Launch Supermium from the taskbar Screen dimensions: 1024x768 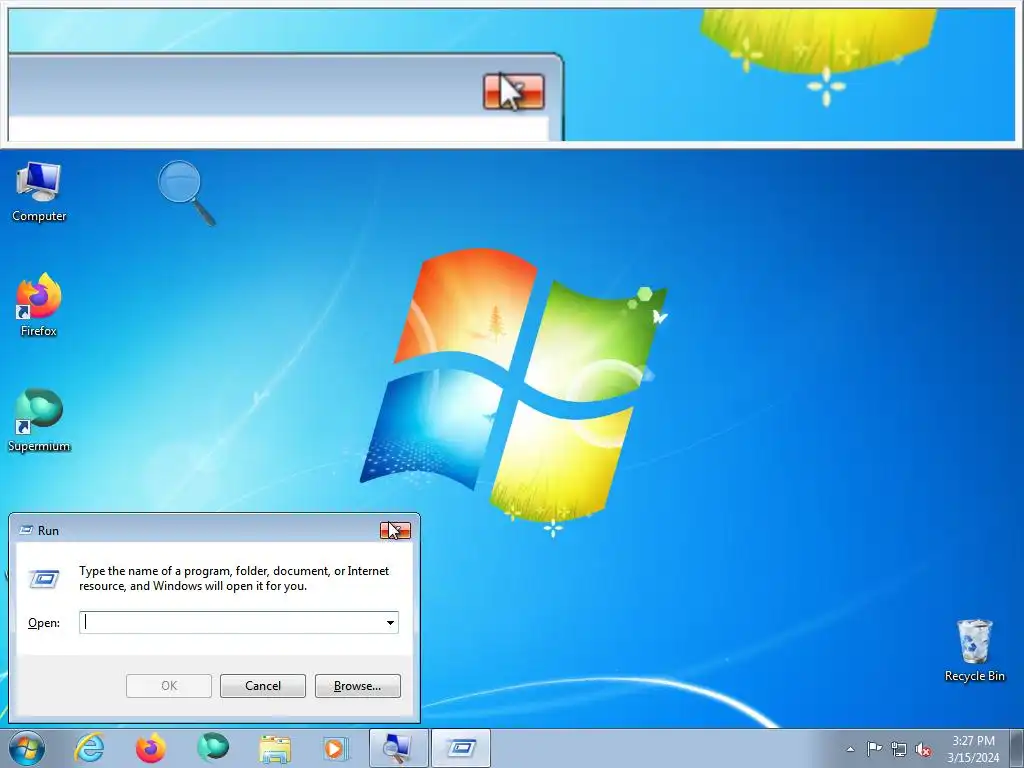pos(213,748)
